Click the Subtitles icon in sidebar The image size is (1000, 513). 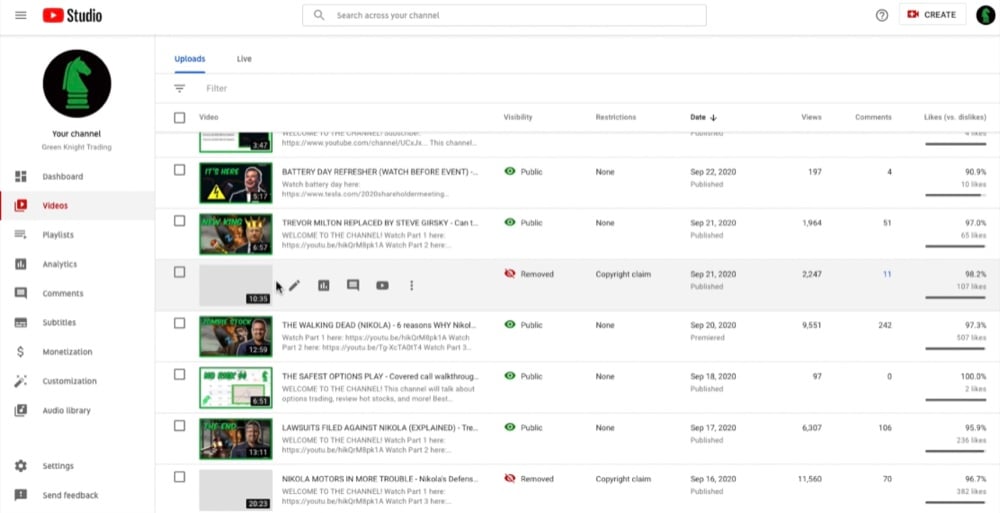coord(20,322)
